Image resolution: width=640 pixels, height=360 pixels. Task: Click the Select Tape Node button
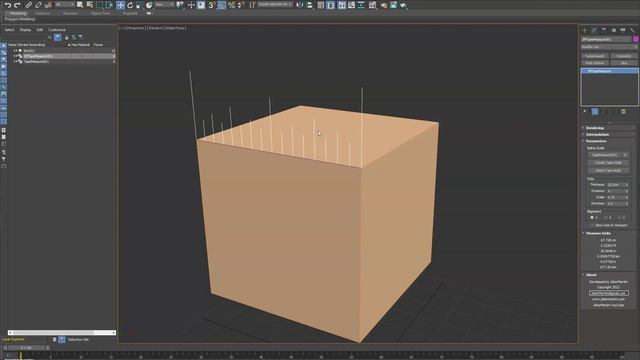point(608,170)
